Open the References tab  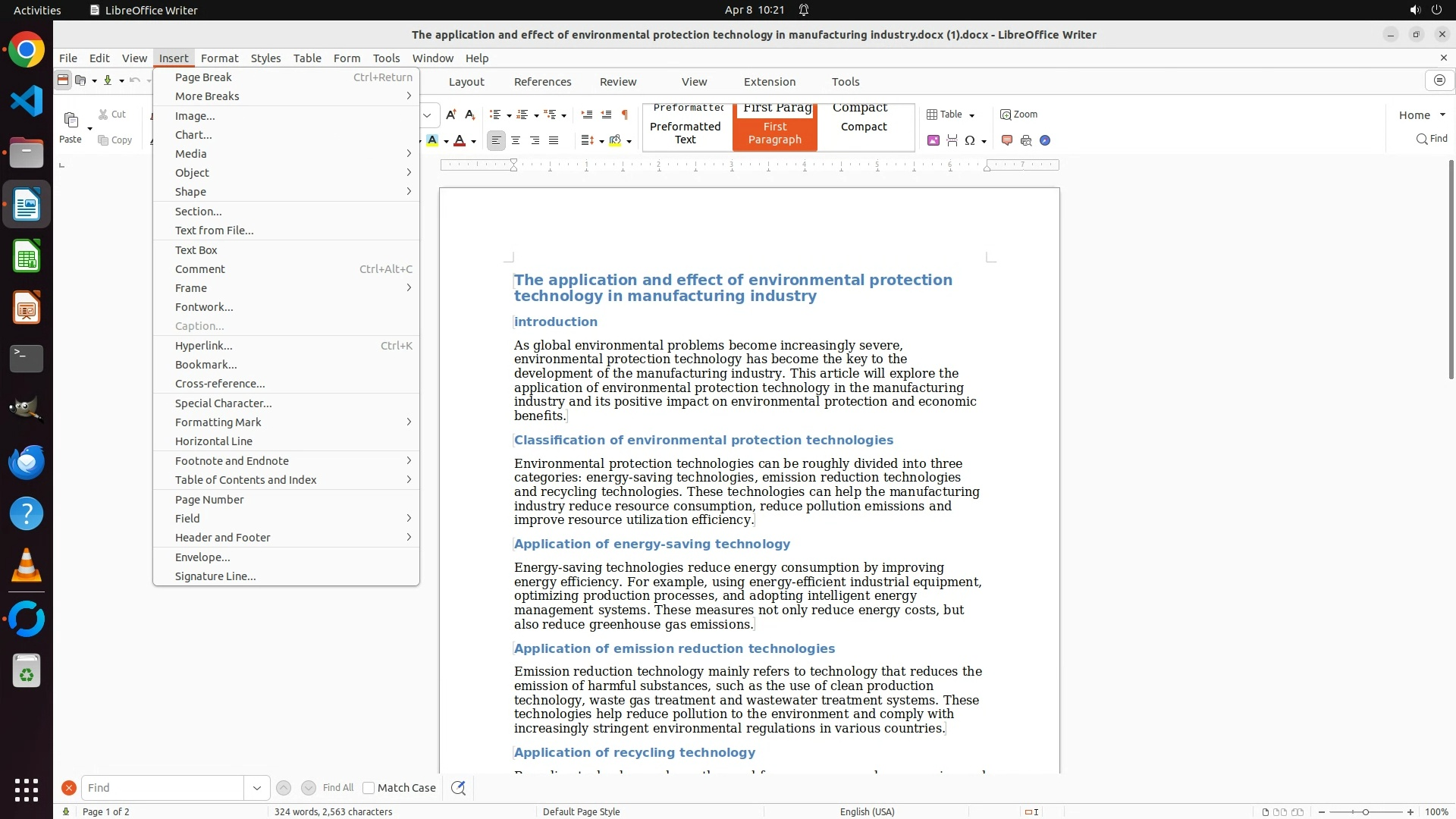pyautogui.click(x=542, y=82)
